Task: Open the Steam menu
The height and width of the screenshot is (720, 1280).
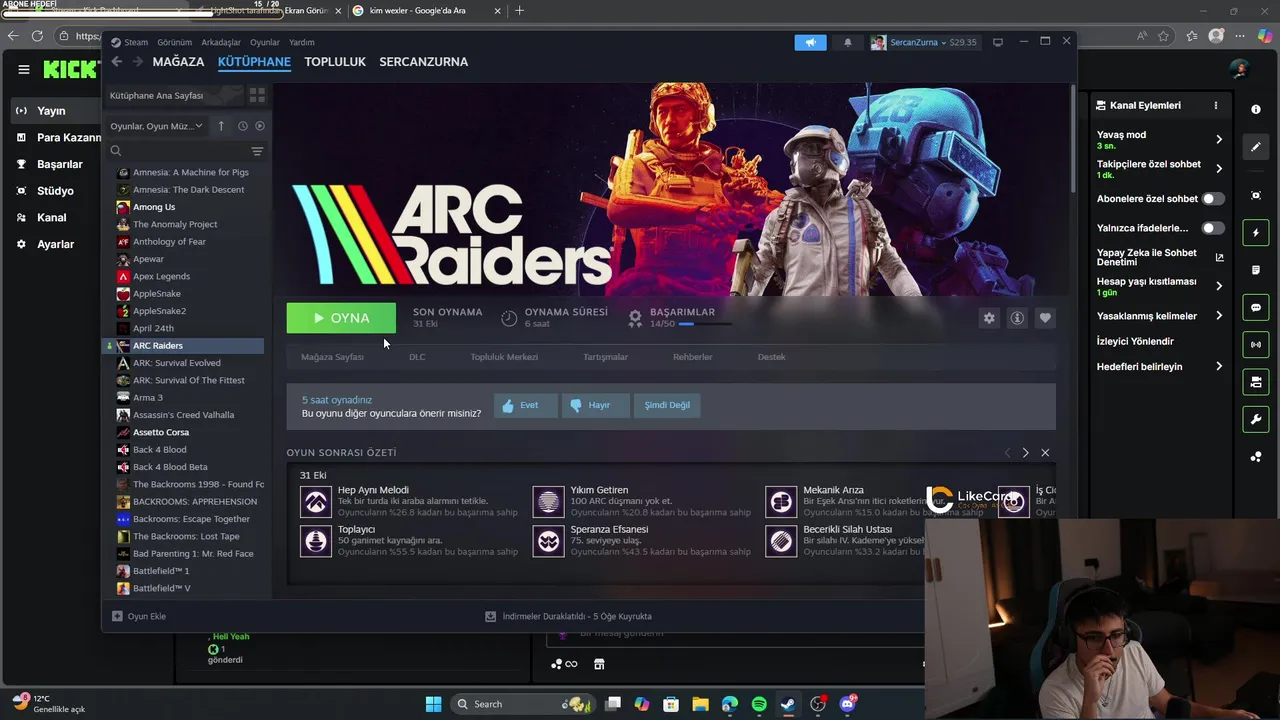Action: (130, 42)
